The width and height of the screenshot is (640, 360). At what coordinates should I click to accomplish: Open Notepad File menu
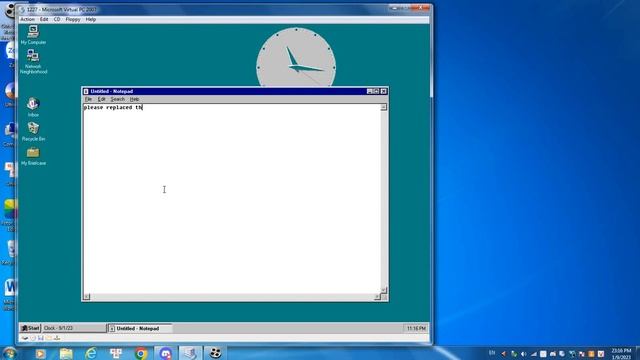[88, 99]
